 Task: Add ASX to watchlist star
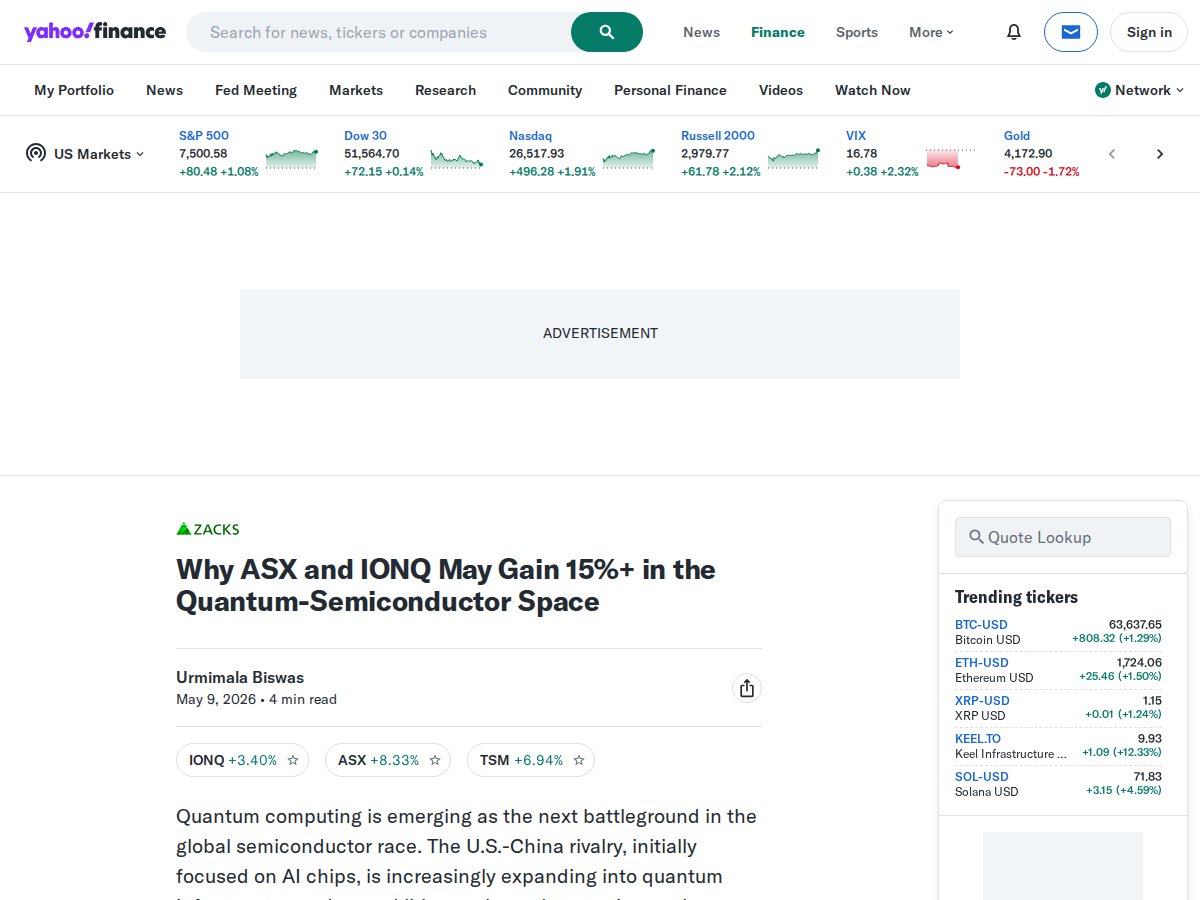(x=435, y=760)
